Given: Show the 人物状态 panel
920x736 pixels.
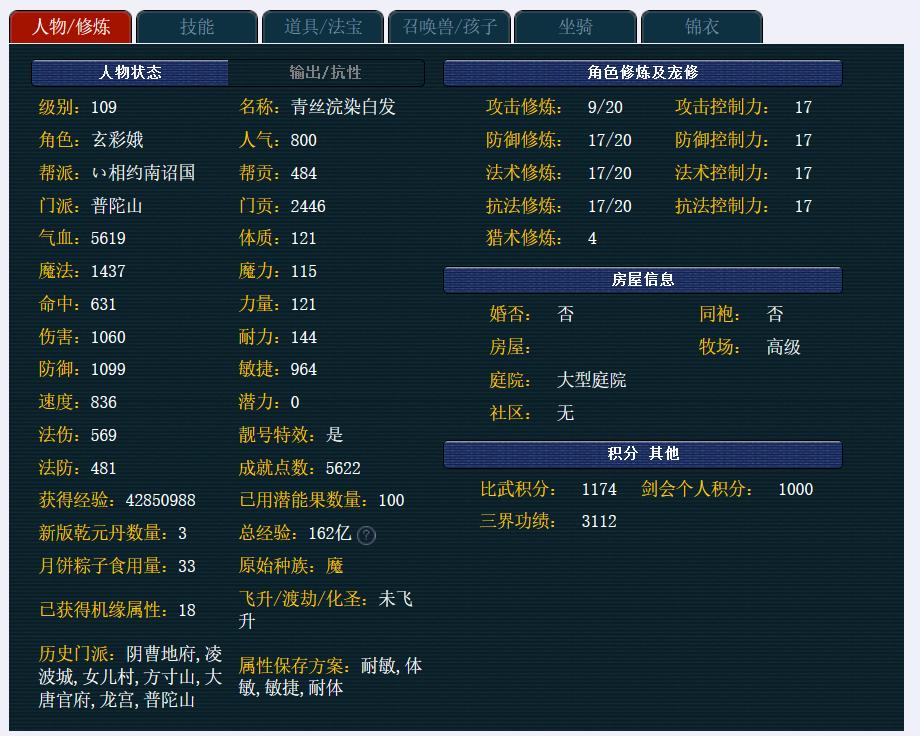Looking at the screenshot, I should coord(131,72).
